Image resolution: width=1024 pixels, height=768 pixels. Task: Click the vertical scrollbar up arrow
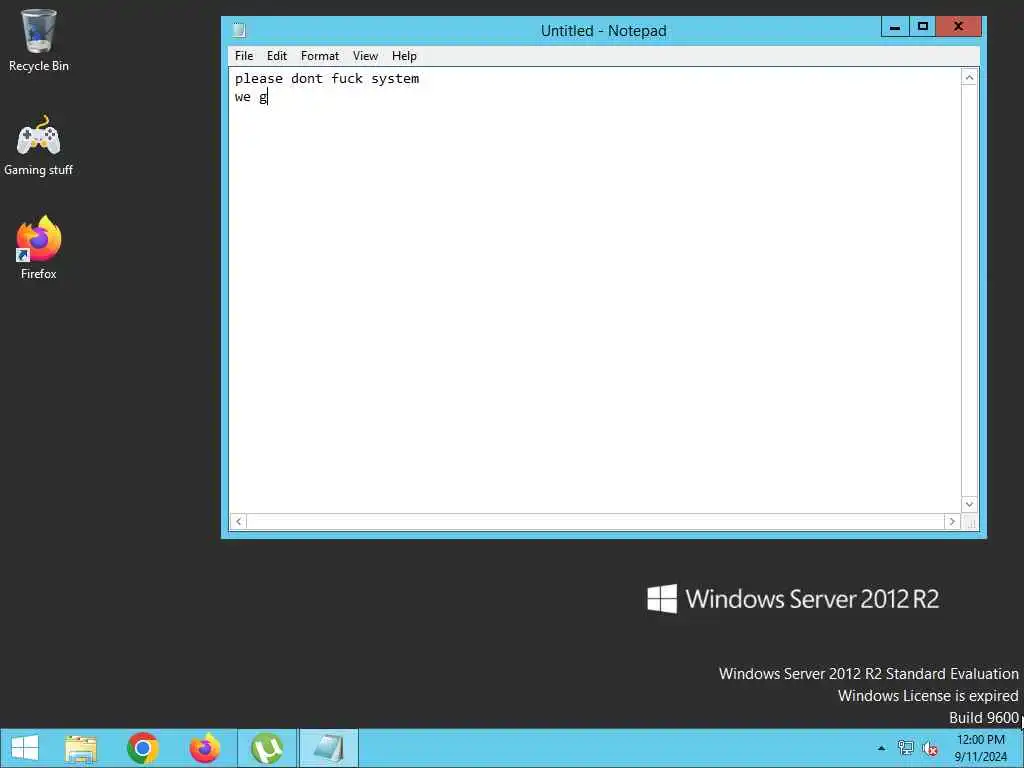tap(969, 78)
